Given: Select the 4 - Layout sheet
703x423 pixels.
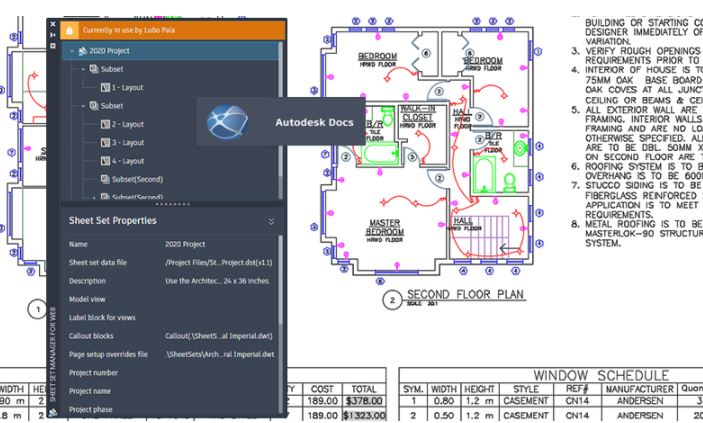Looking at the screenshot, I should 128,161.
